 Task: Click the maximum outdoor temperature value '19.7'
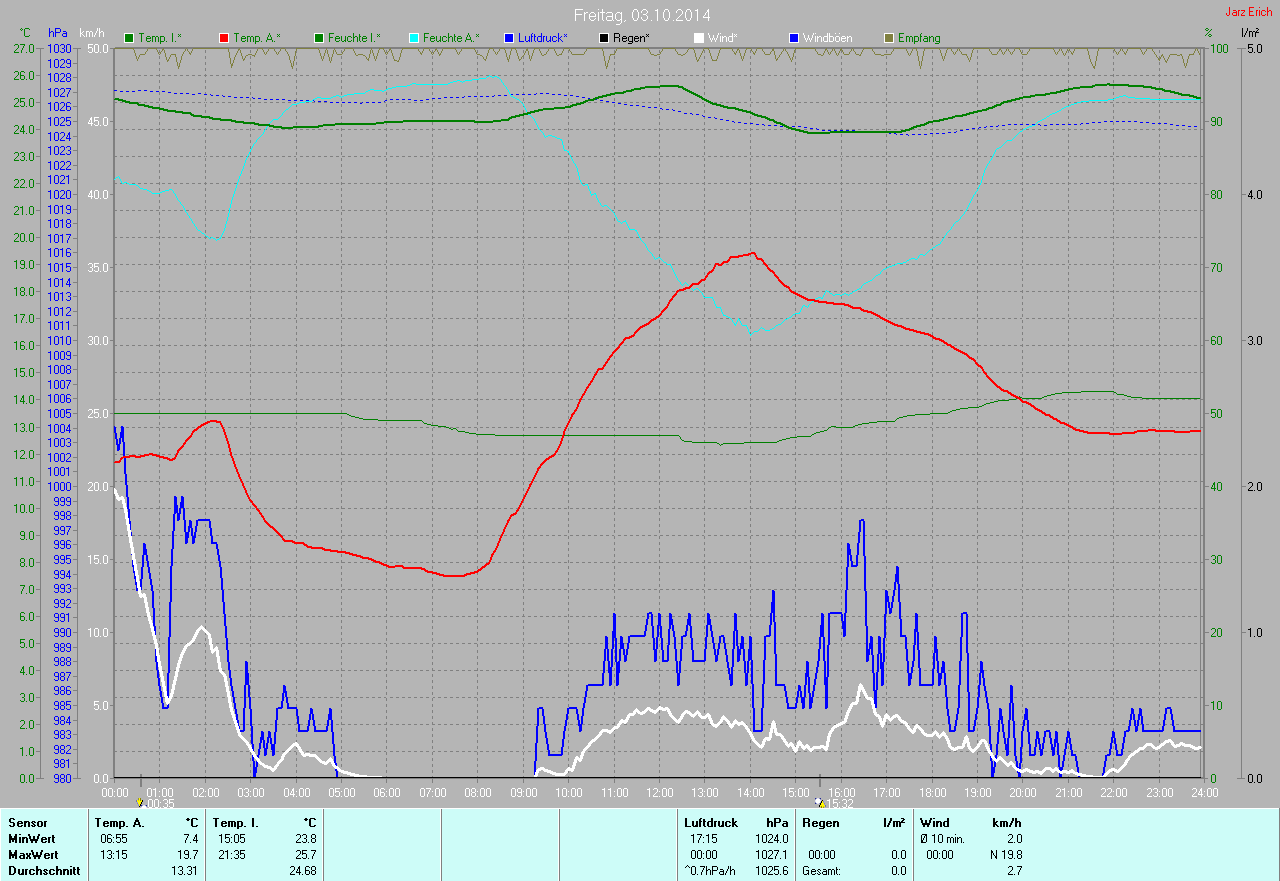pyautogui.click(x=187, y=855)
